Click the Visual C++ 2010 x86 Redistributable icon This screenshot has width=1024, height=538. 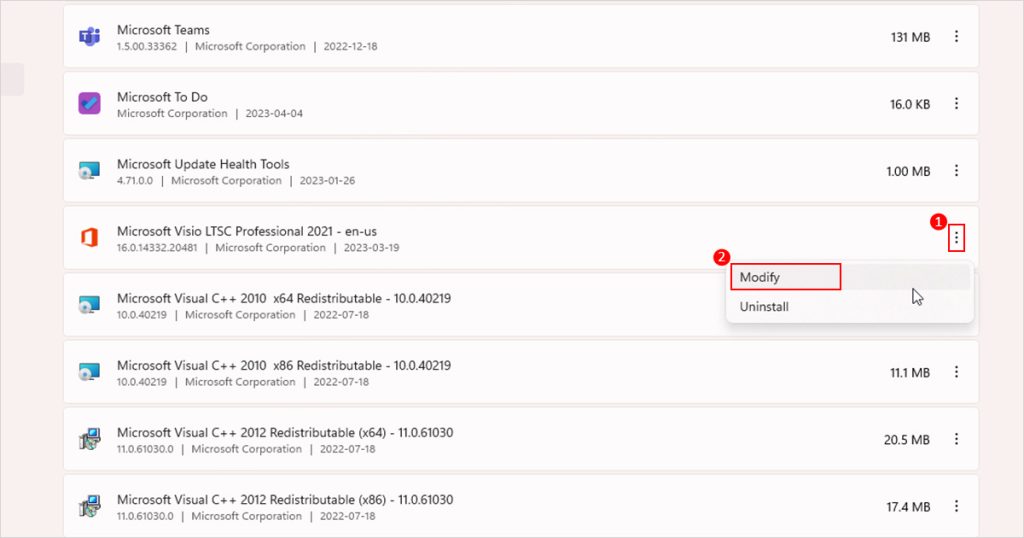[89, 372]
